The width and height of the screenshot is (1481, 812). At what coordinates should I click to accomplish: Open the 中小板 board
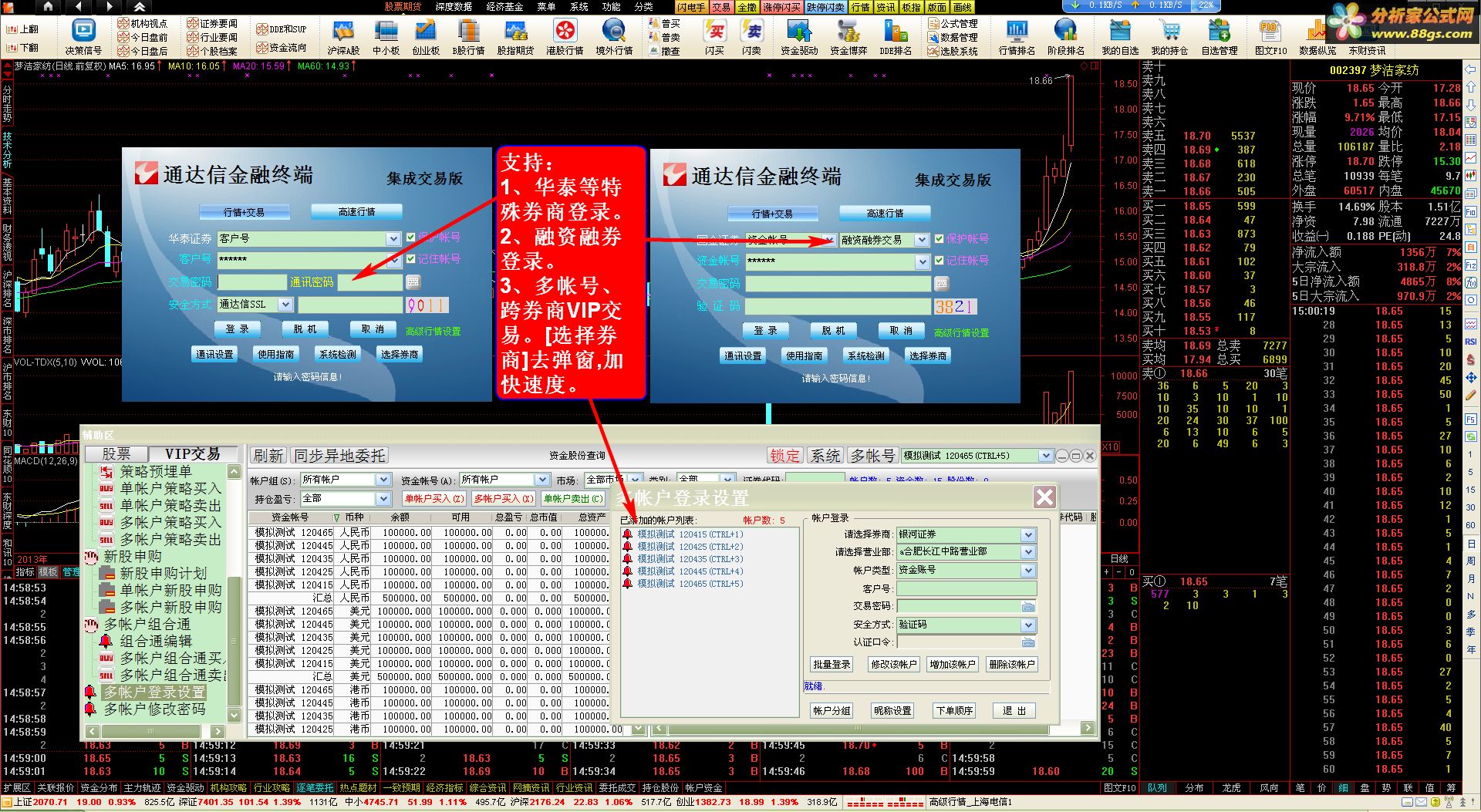(x=386, y=37)
